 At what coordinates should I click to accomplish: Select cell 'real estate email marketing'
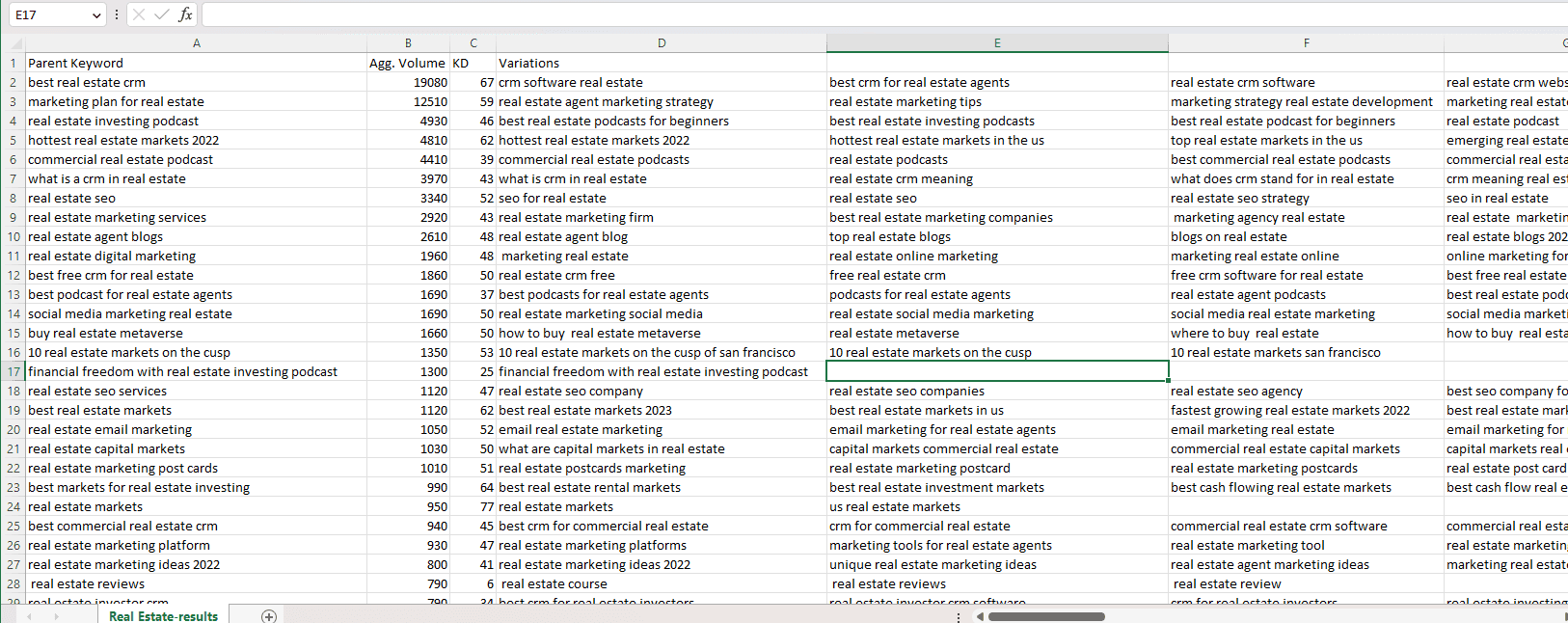coord(197,429)
